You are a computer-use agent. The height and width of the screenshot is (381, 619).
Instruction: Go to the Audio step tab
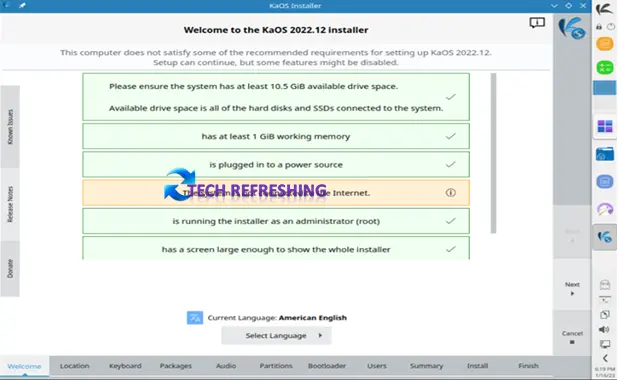tap(226, 366)
